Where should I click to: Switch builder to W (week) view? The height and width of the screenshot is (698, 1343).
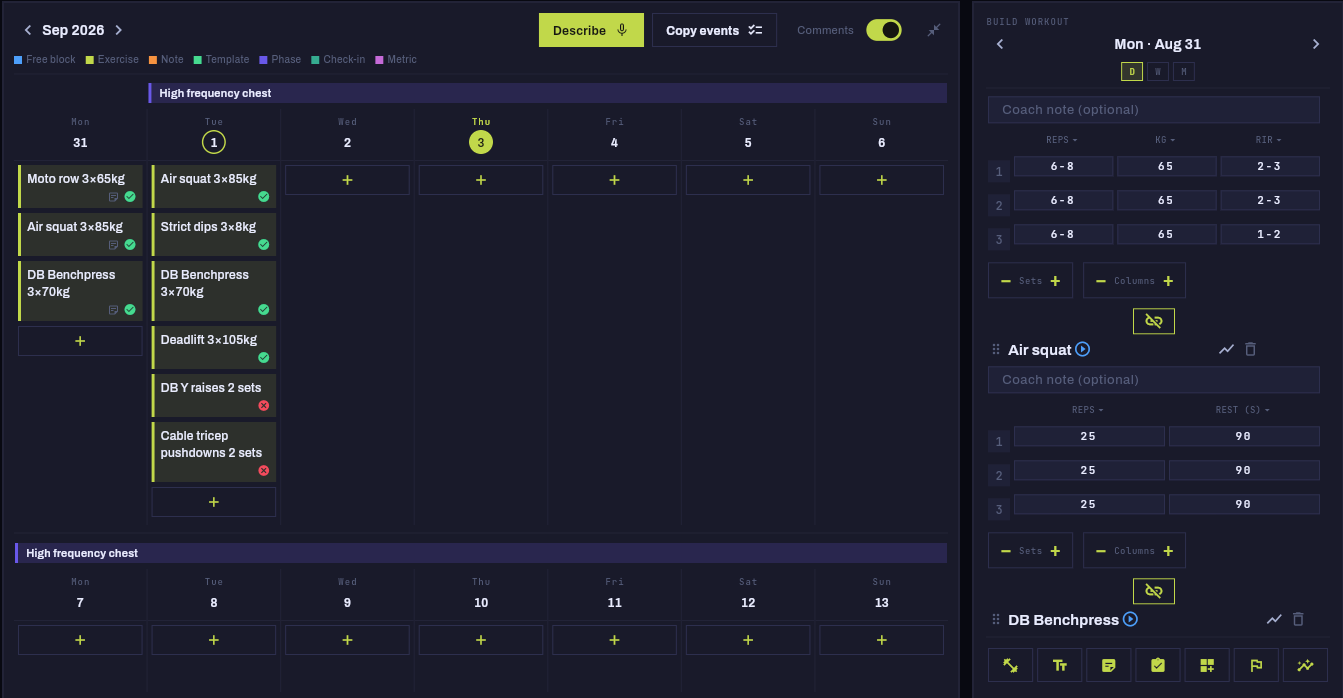pyautogui.click(x=1157, y=71)
